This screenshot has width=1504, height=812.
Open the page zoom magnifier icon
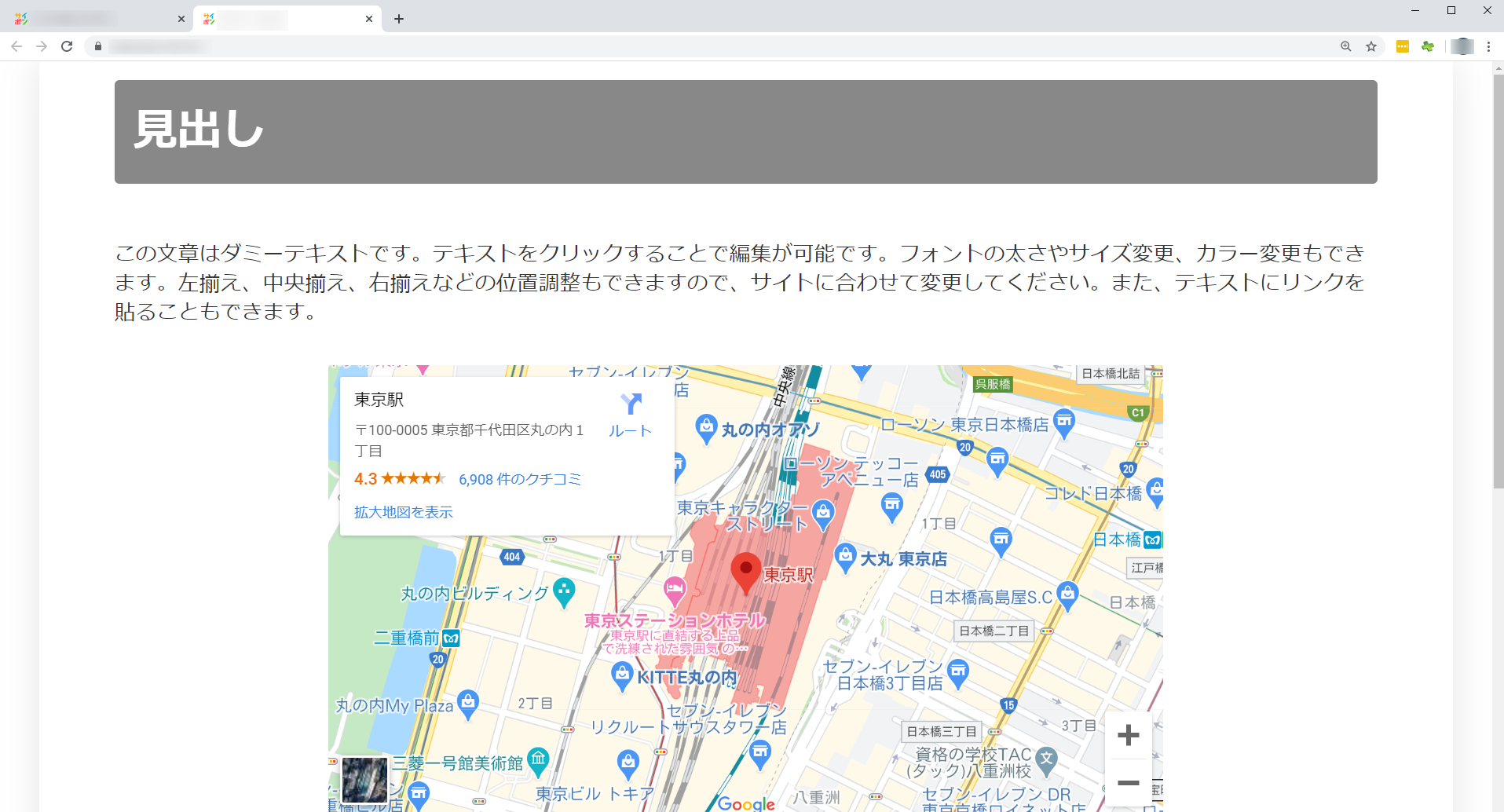[x=1346, y=46]
